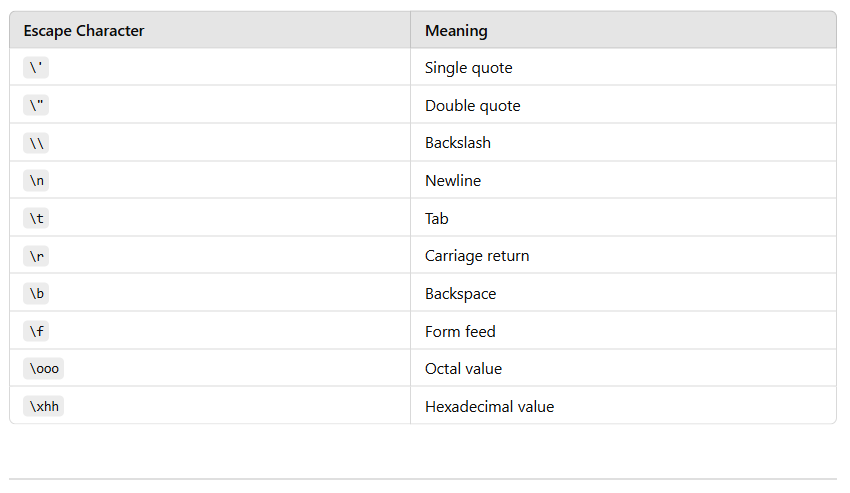Image resolution: width=850 pixels, height=493 pixels.
Task: Select the Hexadecimal value text
Action: point(490,407)
